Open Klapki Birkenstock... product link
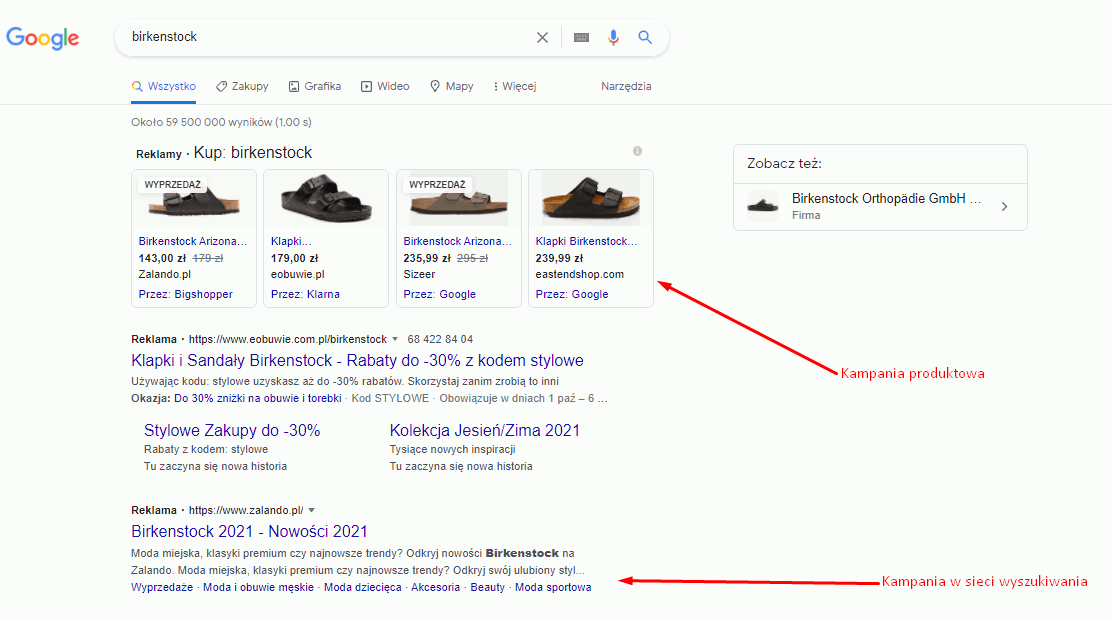Viewport: 1112px width, 619px height. click(x=586, y=241)
